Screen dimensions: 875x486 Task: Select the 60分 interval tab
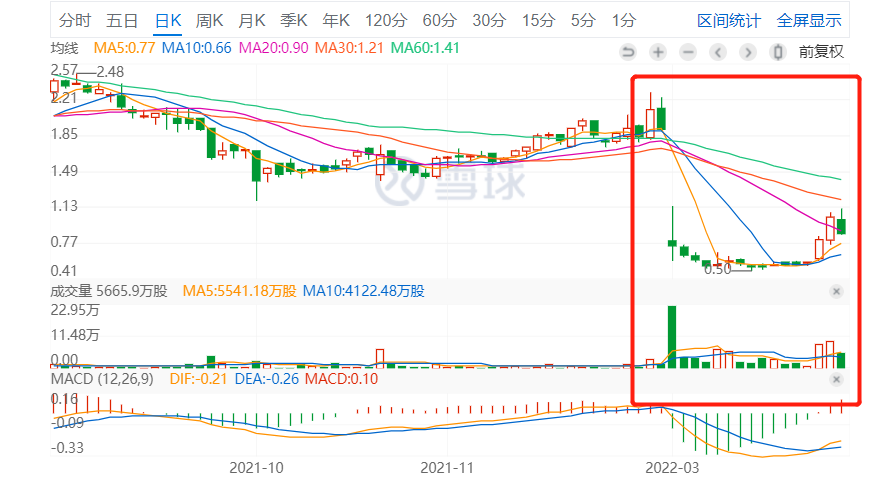(439, 20)
